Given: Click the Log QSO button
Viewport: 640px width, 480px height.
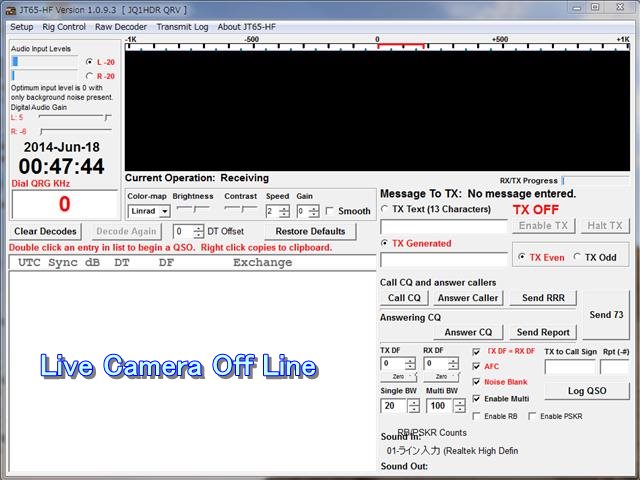Looking at the screenshot, I should point(587,391).
